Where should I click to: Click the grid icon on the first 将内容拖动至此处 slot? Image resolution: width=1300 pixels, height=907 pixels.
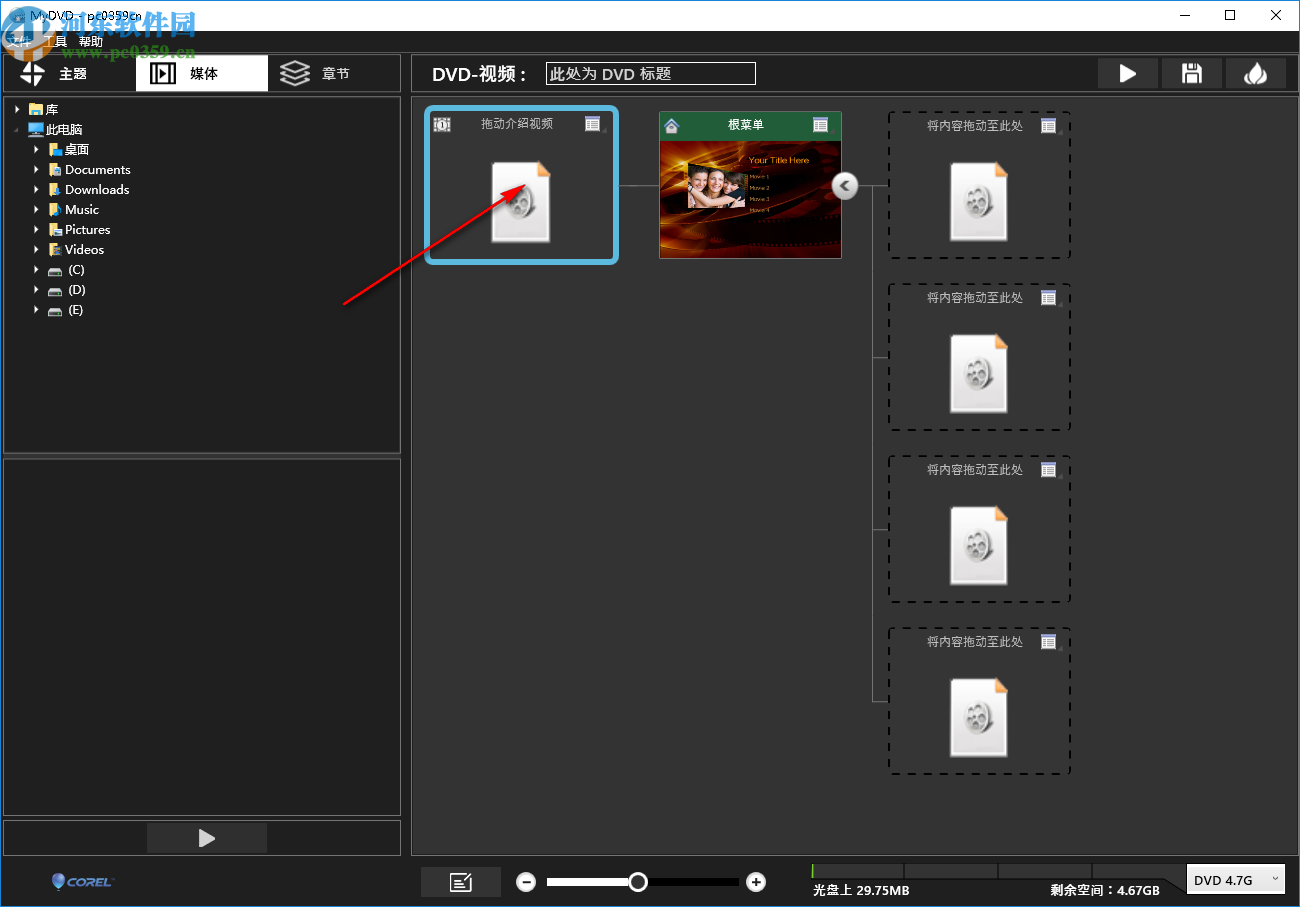pyautogui.click(x=1049, y=125)
